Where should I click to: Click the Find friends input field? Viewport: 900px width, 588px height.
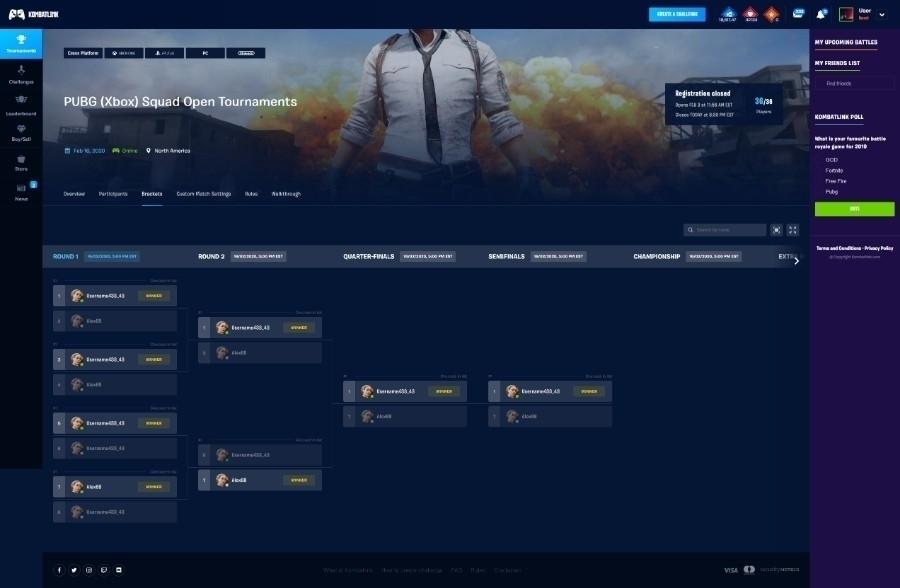(x=854, y=83)
